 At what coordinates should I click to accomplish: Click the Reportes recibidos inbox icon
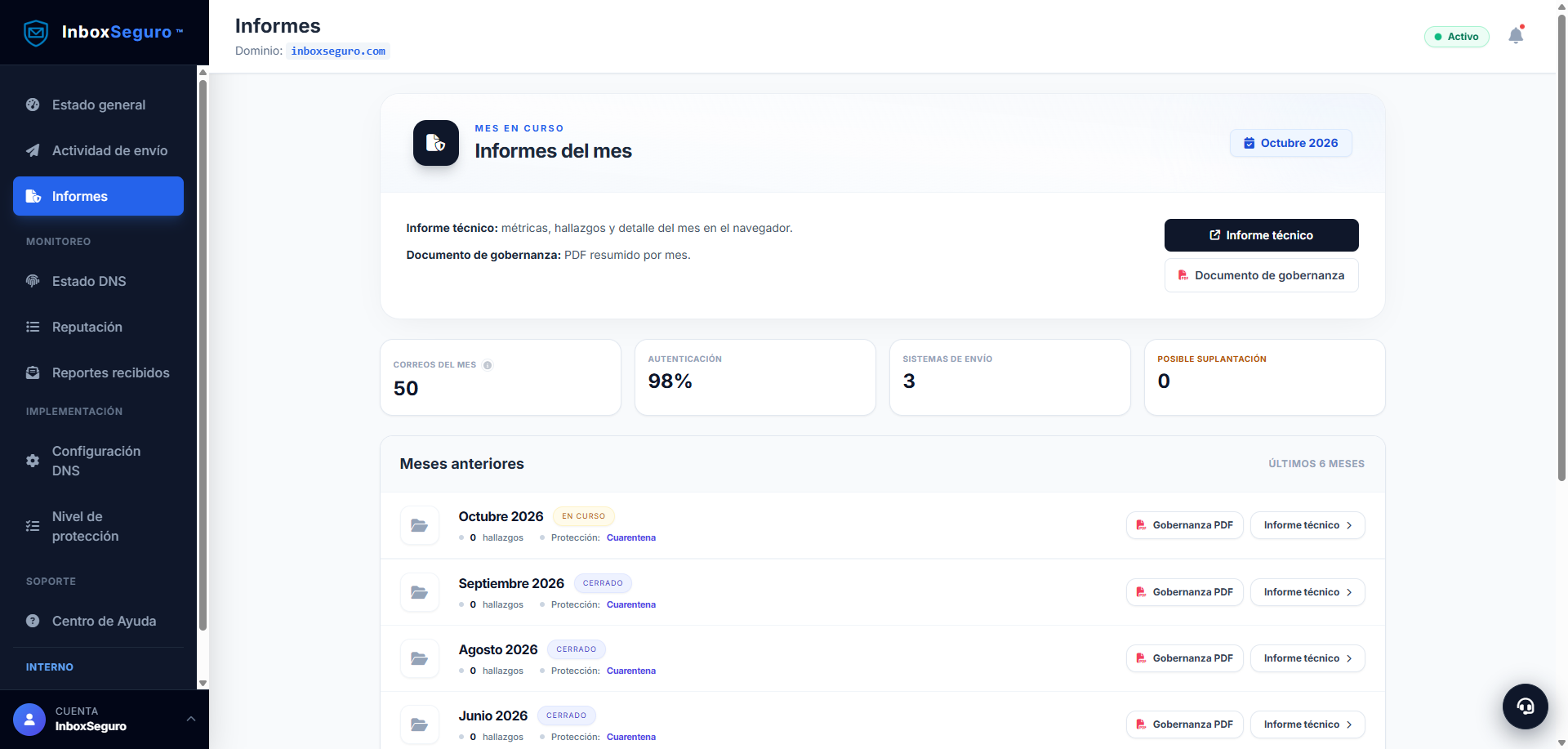[33, 372]
